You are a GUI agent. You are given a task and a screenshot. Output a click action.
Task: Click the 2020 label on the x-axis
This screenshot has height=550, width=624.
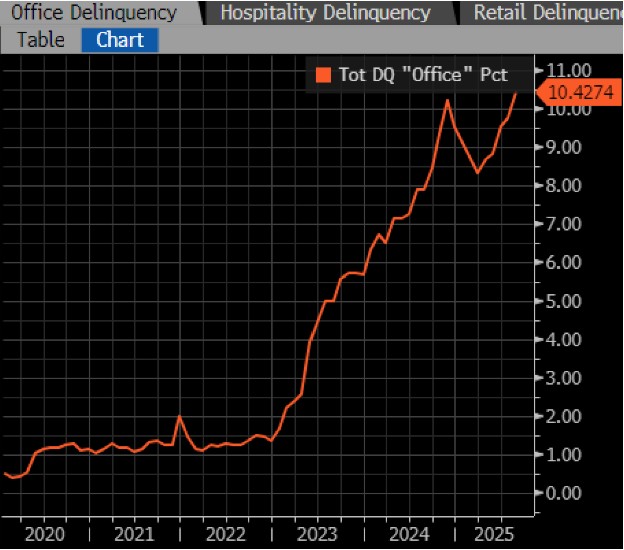coord(43,534)
